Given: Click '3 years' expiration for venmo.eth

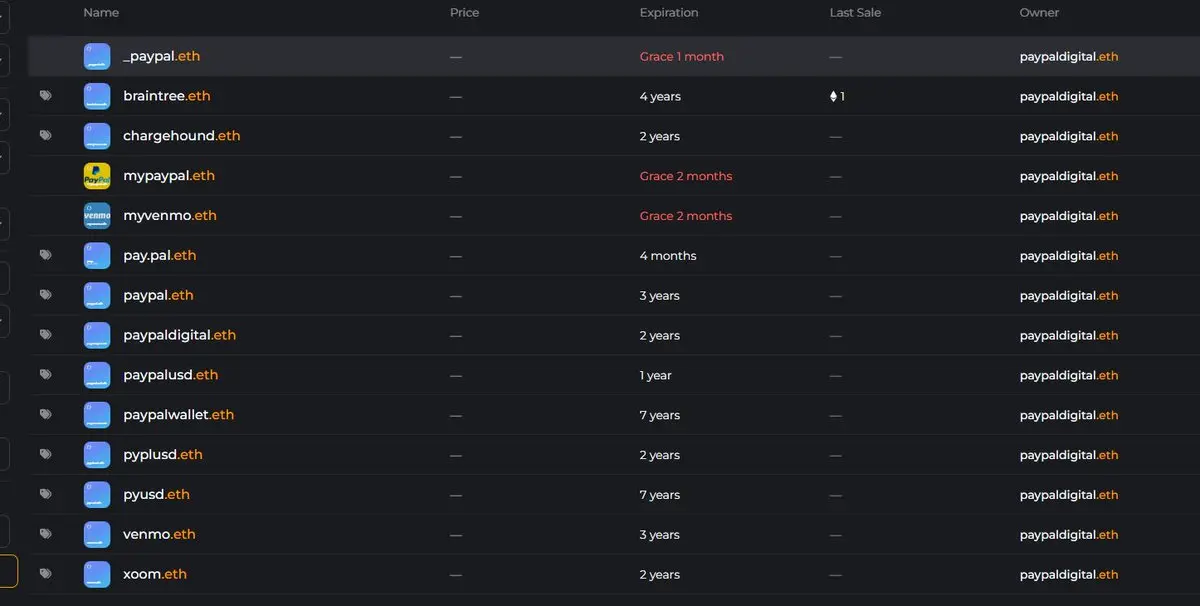Looking at the screenshot, I should click(659, 535).
